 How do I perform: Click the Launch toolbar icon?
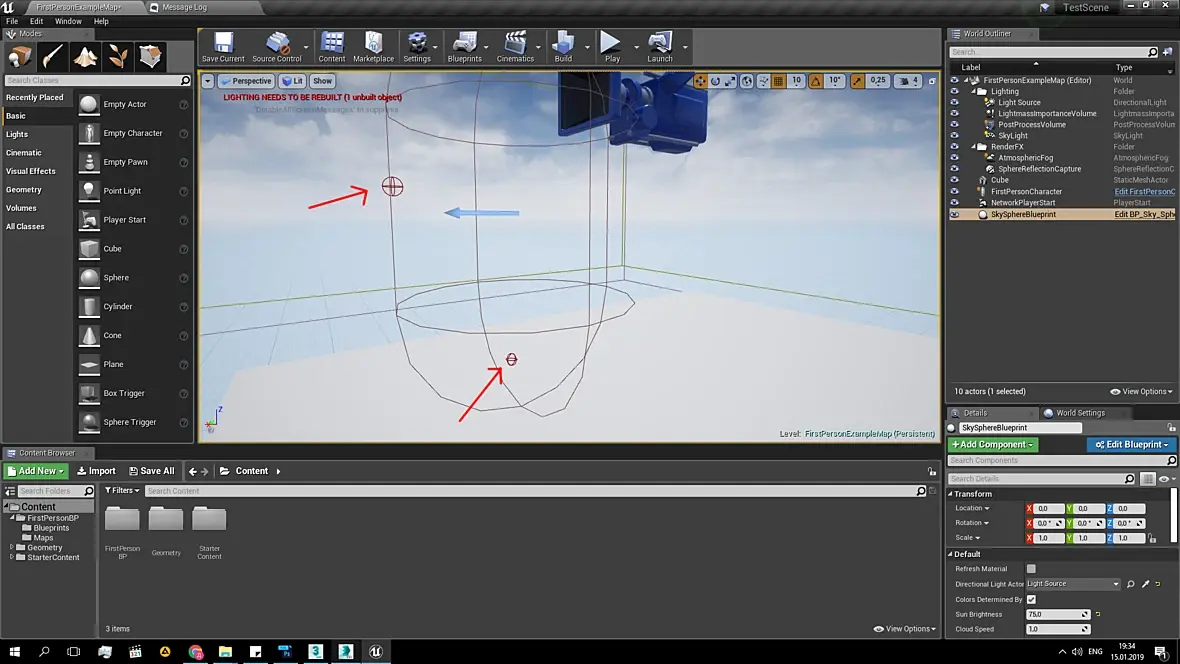click(x=659, y=45)
